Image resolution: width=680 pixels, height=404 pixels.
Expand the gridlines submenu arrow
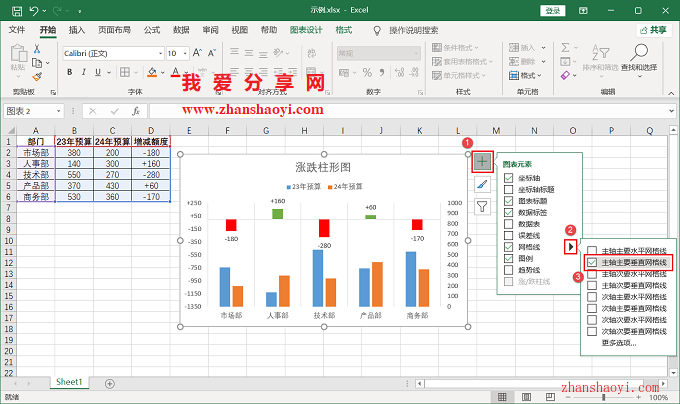click(571, 247)
